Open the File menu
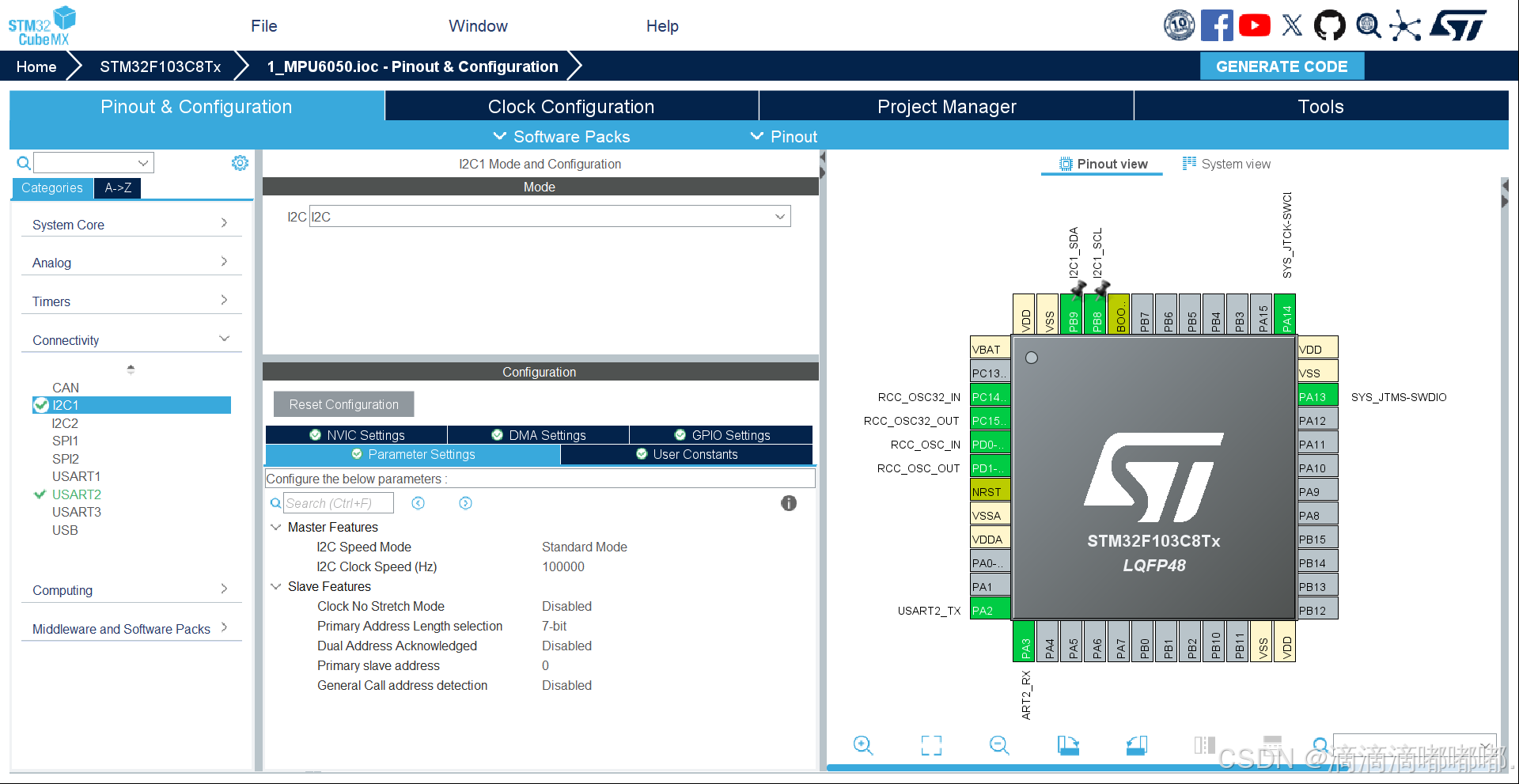 (264, 26)
